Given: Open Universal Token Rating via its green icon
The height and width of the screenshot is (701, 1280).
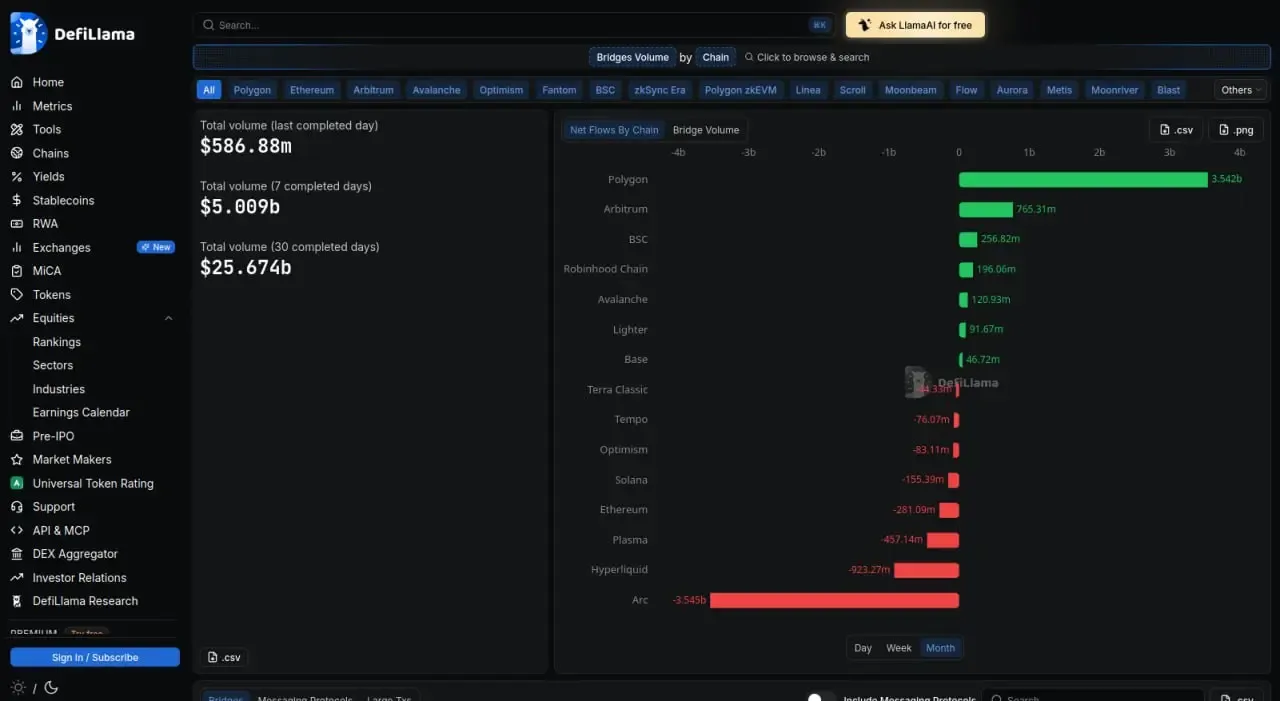Looking at the screenshot, I should coord(16,483).
